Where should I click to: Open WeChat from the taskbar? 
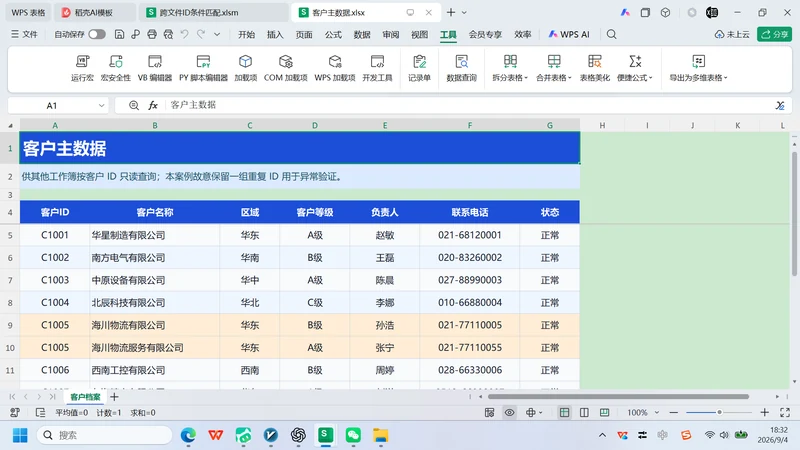[353, 435]
